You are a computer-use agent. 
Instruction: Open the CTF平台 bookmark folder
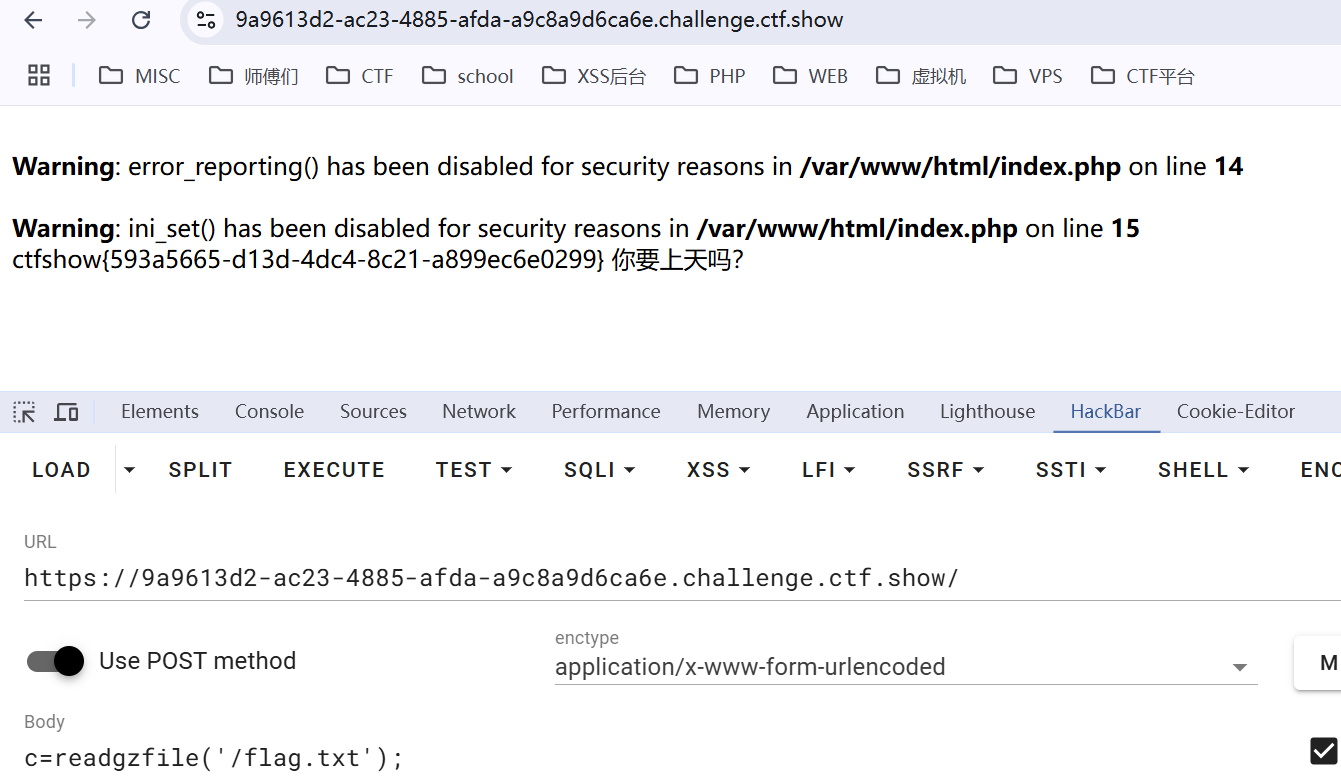[1143, 76]
